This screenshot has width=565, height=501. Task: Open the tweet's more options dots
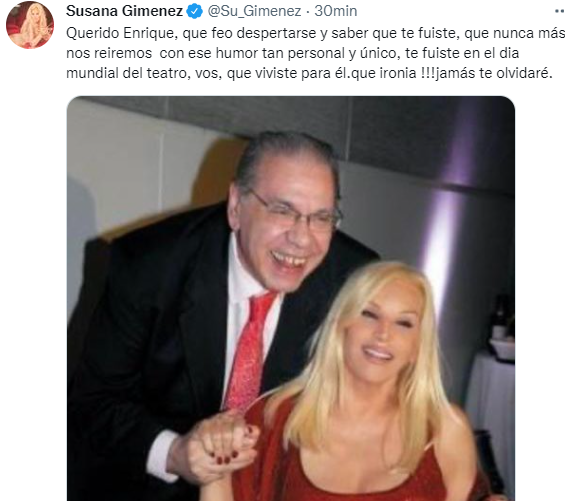click(558, 11)
